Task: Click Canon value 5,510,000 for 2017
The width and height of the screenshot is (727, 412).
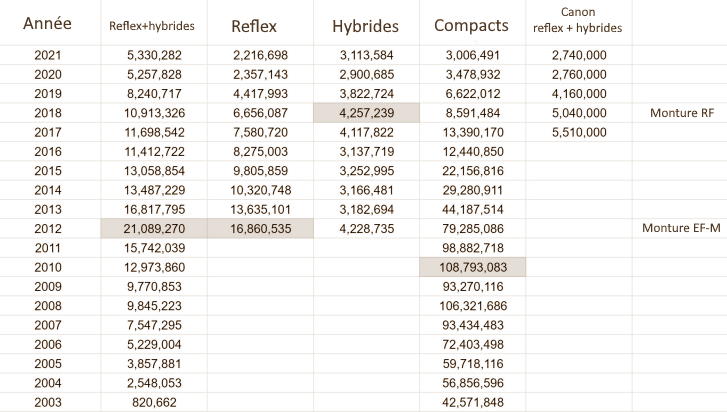Action: point(578,132)
